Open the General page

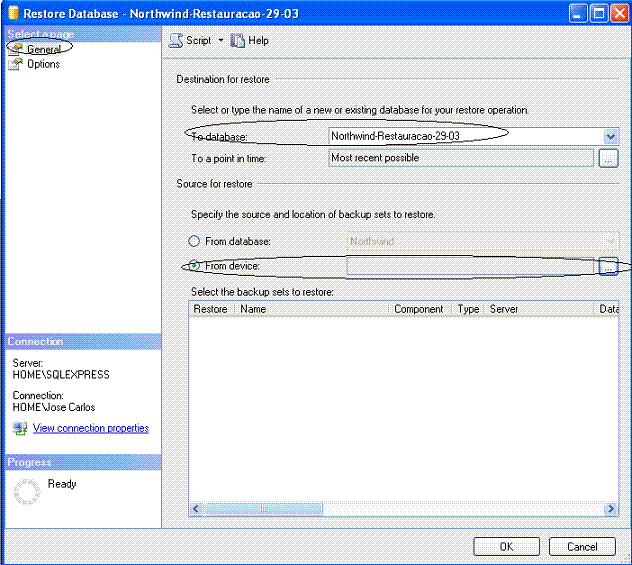[x=44, y=49]
